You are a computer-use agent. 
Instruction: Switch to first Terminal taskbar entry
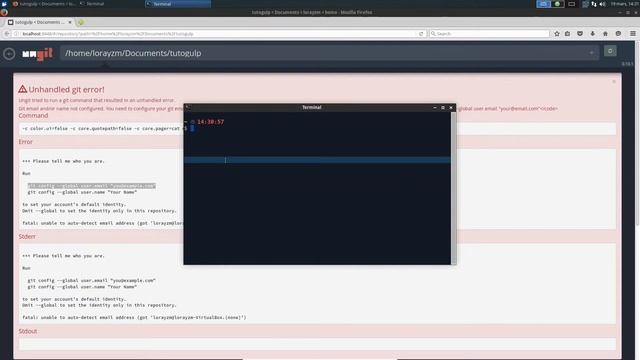92,4
